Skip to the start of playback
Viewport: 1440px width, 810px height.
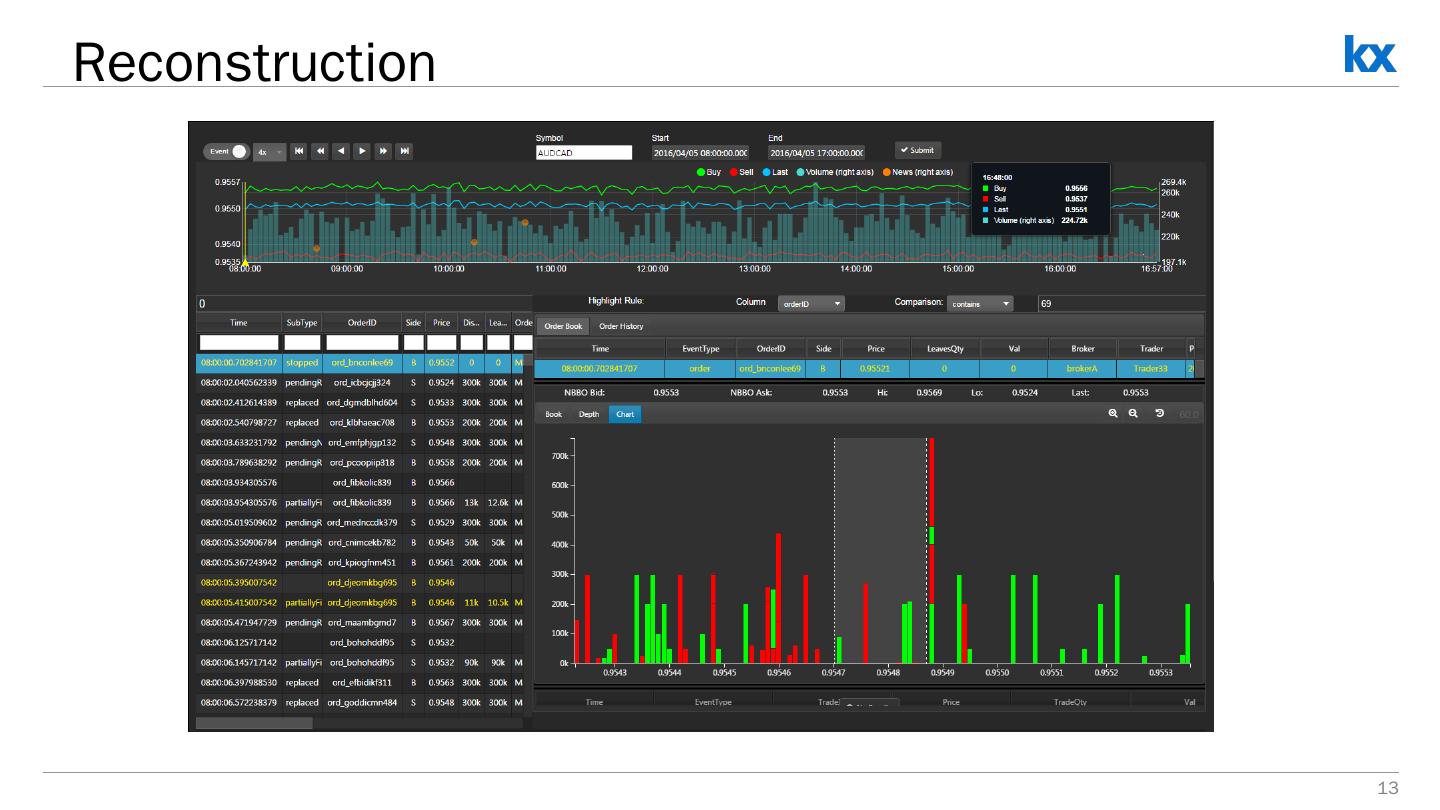[x=299, y=152]
